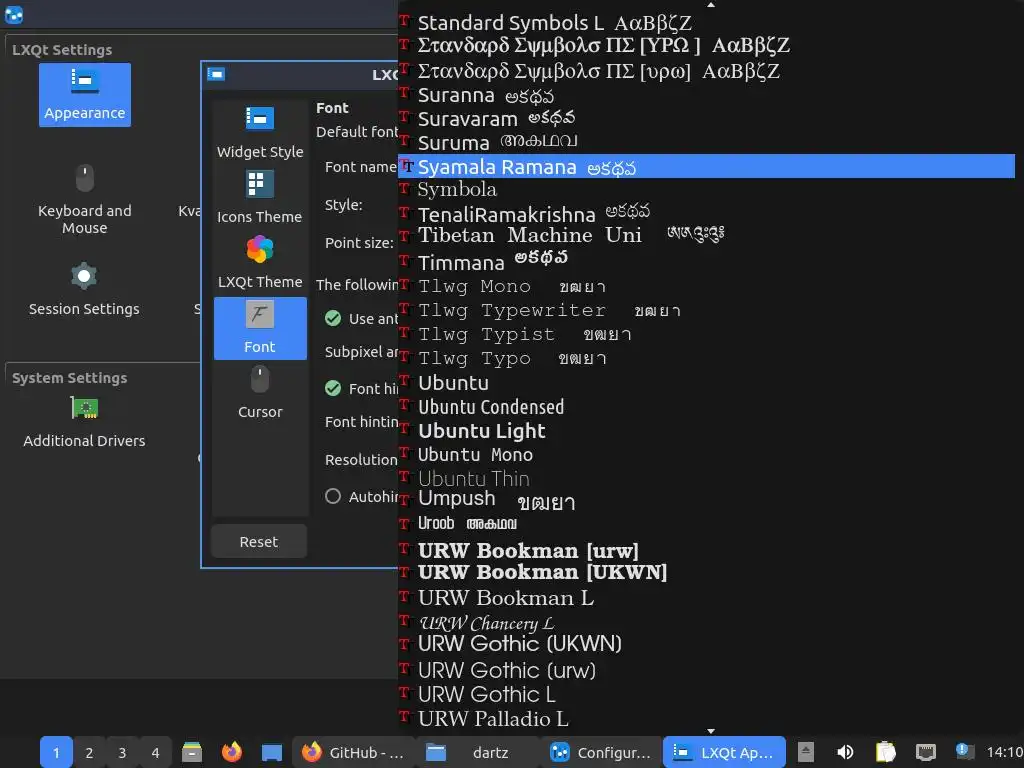
Task: Choose Tlwg Typewriter font
Action: tap(706, 310)
